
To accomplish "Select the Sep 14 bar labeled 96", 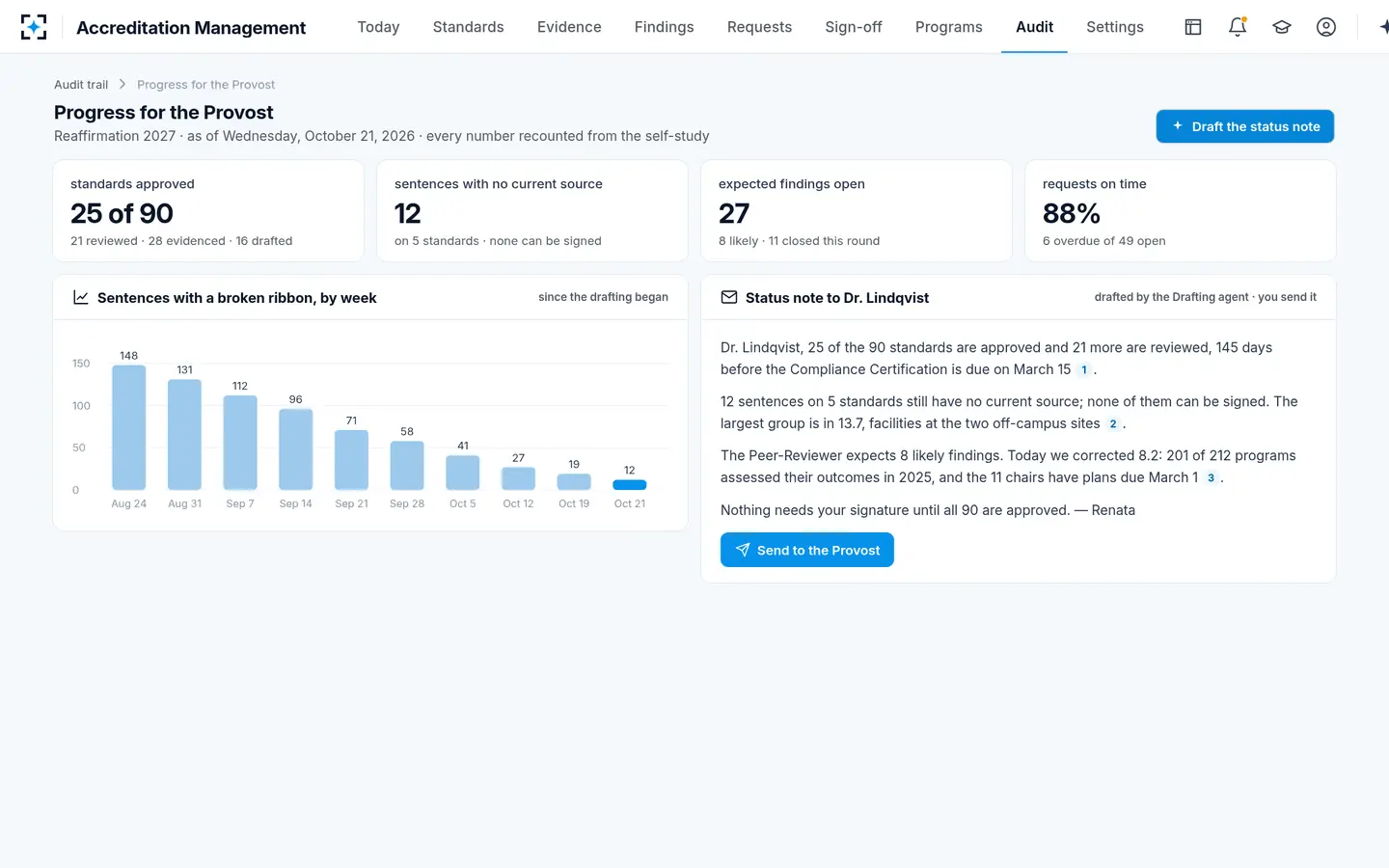I will (296, 449).
